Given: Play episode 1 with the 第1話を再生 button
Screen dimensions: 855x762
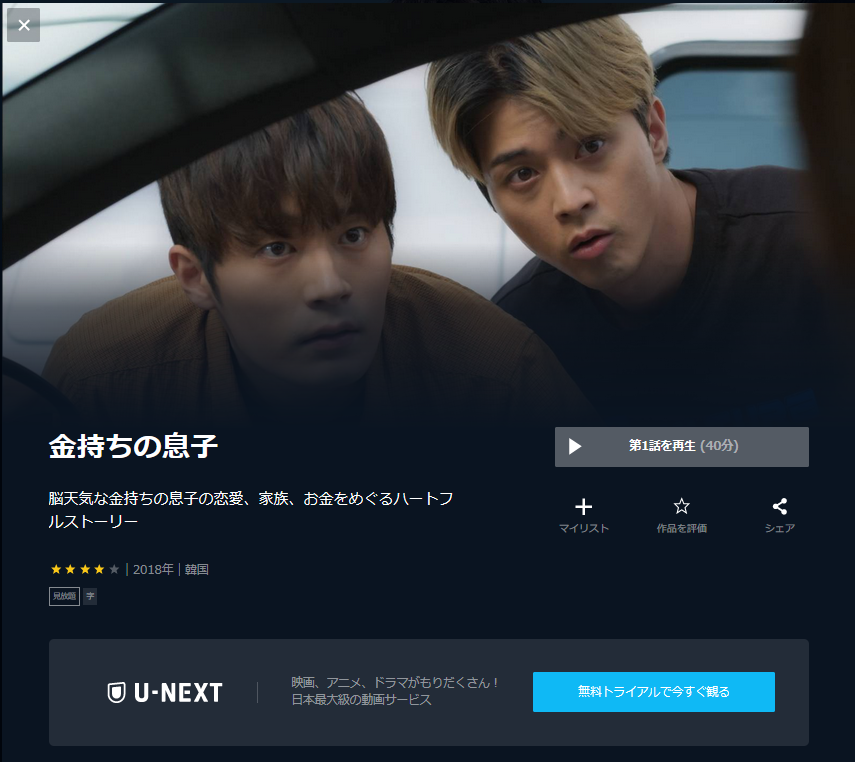Looking at the screenshot, I should (682, 447).
